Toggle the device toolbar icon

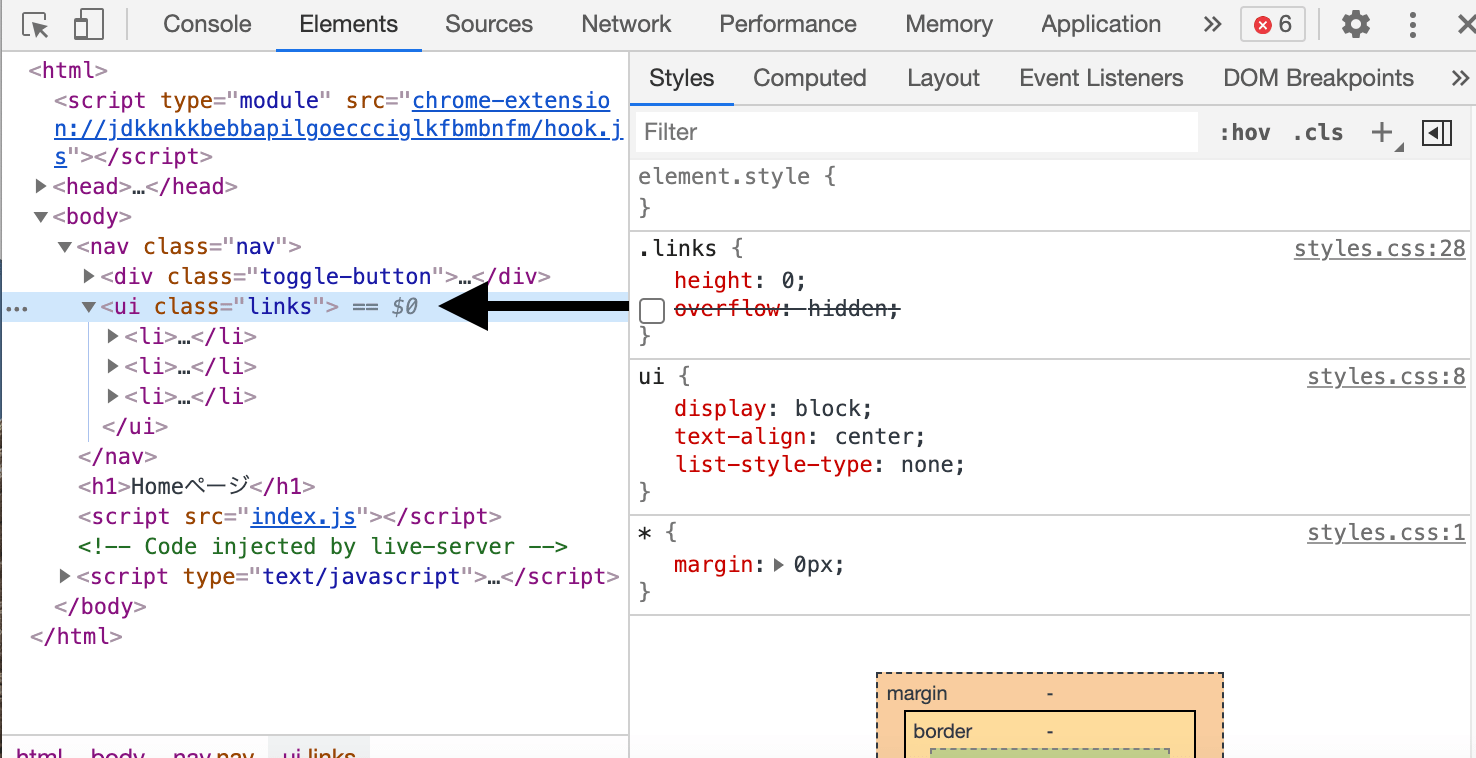pos(89,25)
